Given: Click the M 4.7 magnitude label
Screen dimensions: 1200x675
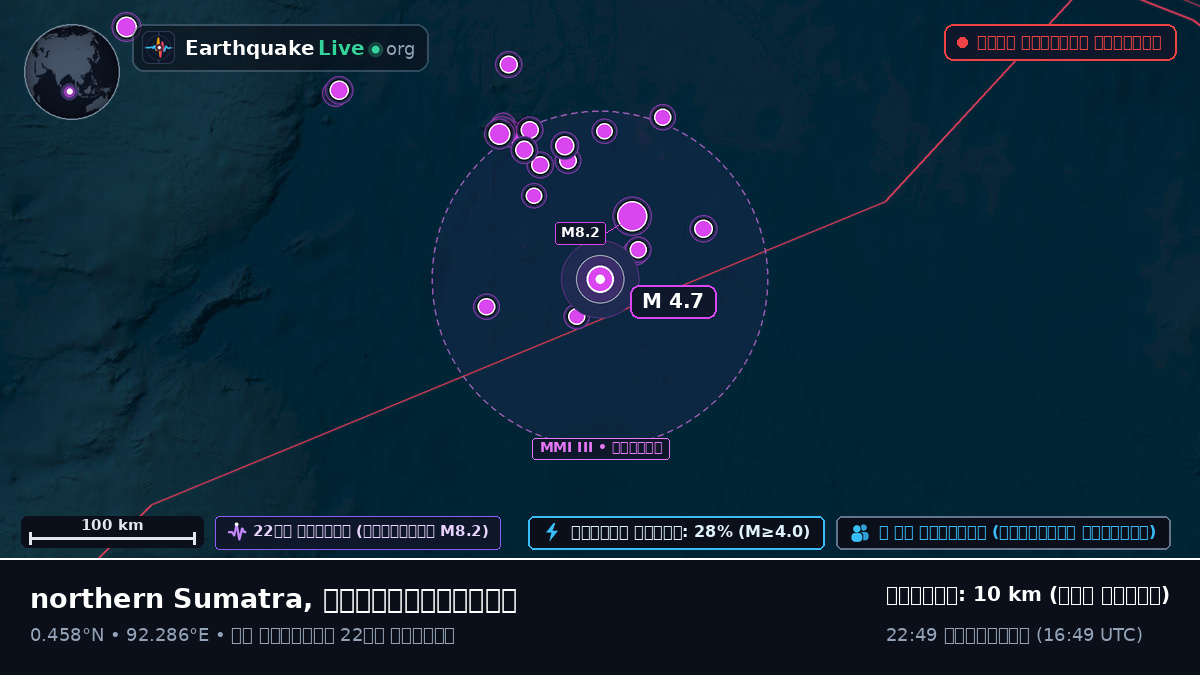Looking at the screenshot, I should pyautogui.click(x=673, y=301).
